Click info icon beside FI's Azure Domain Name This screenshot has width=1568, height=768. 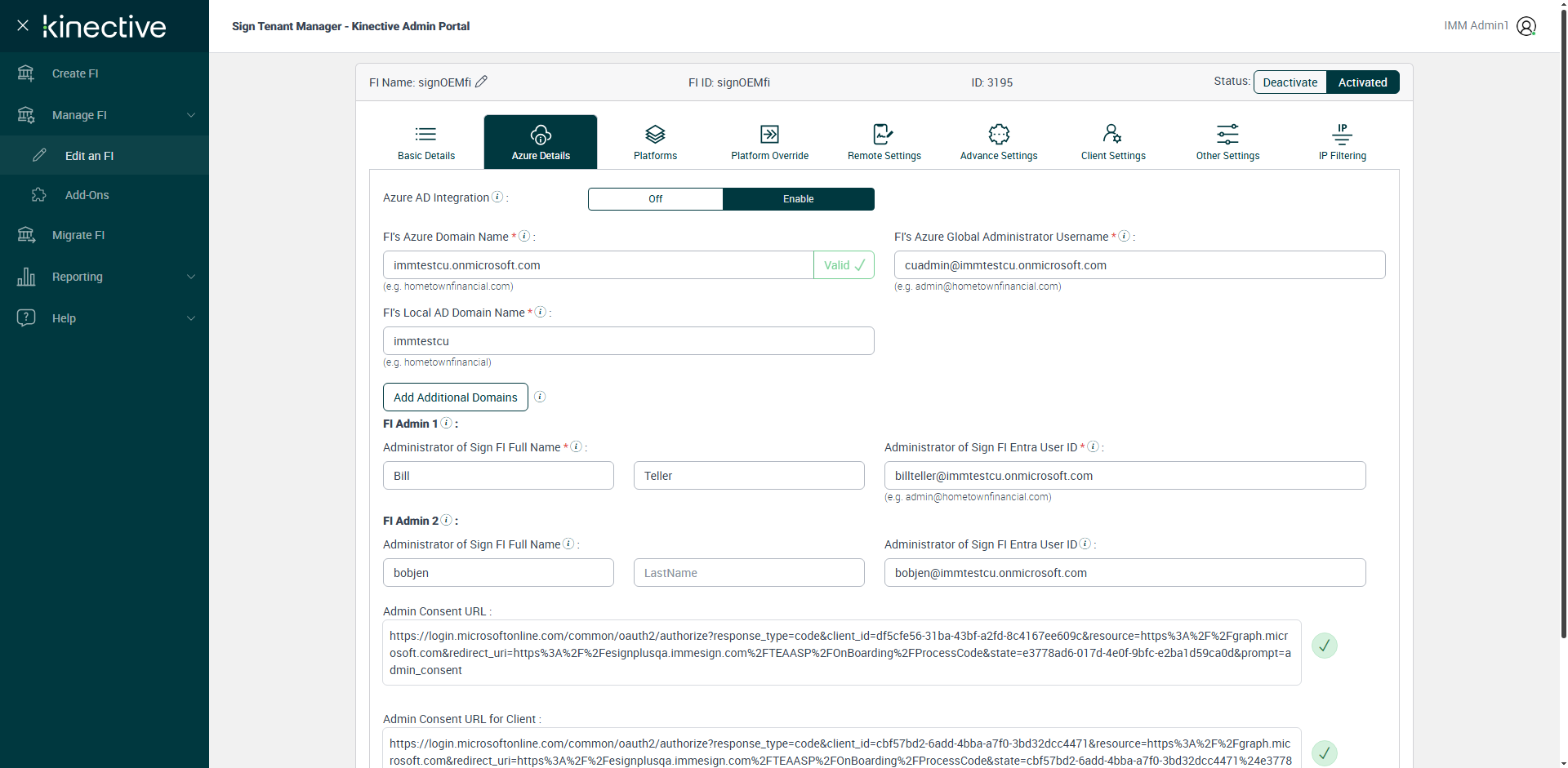tap(524, 236)
